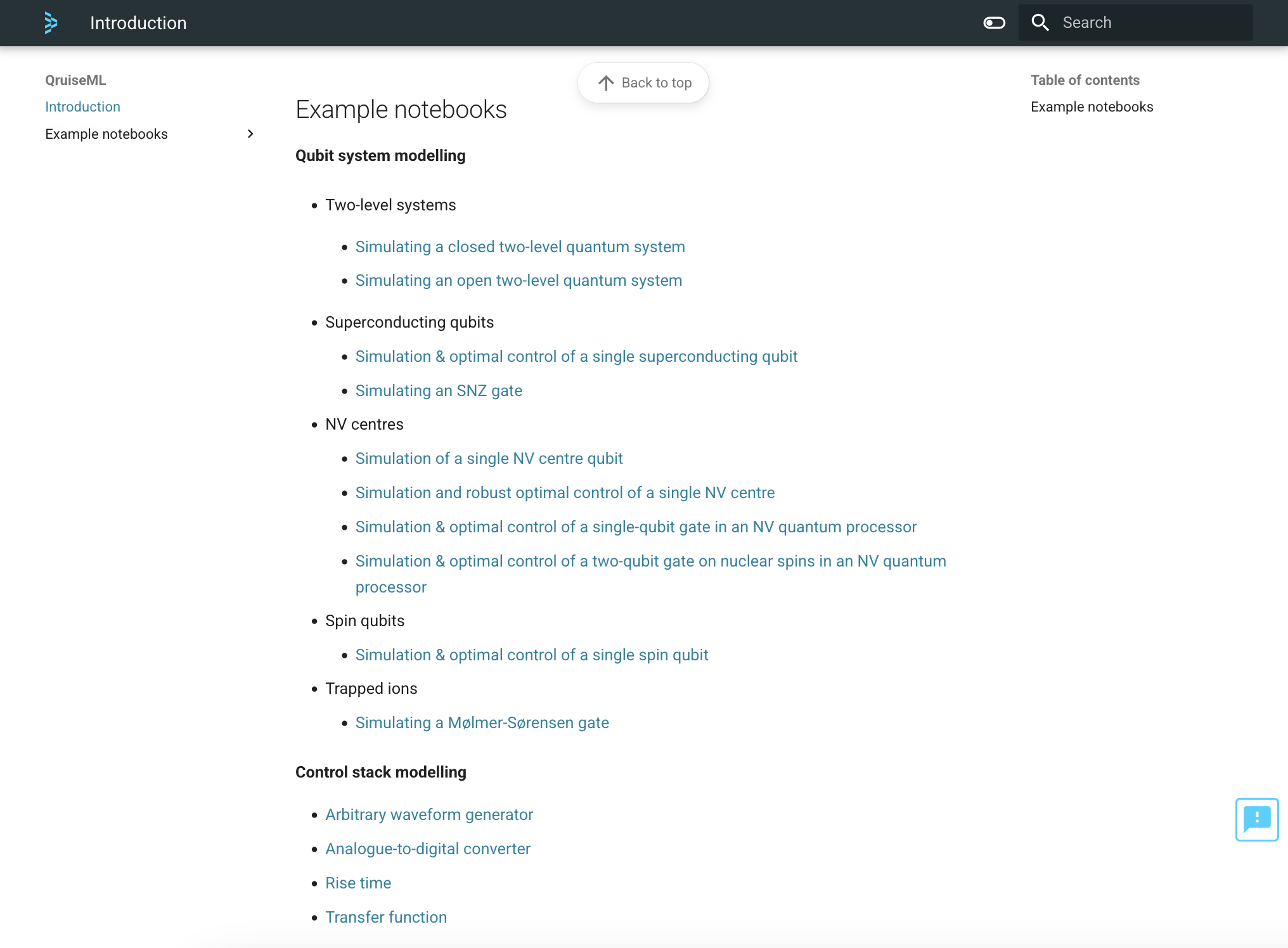Open the Simulating an SNZ gate notebook

click(x=439, y=390)
